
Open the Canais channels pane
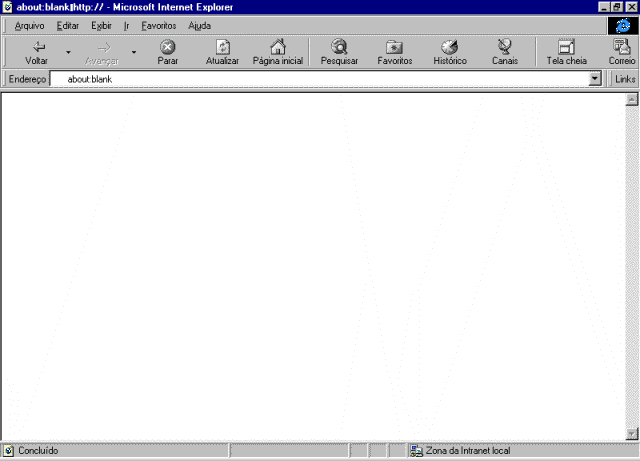505,52
